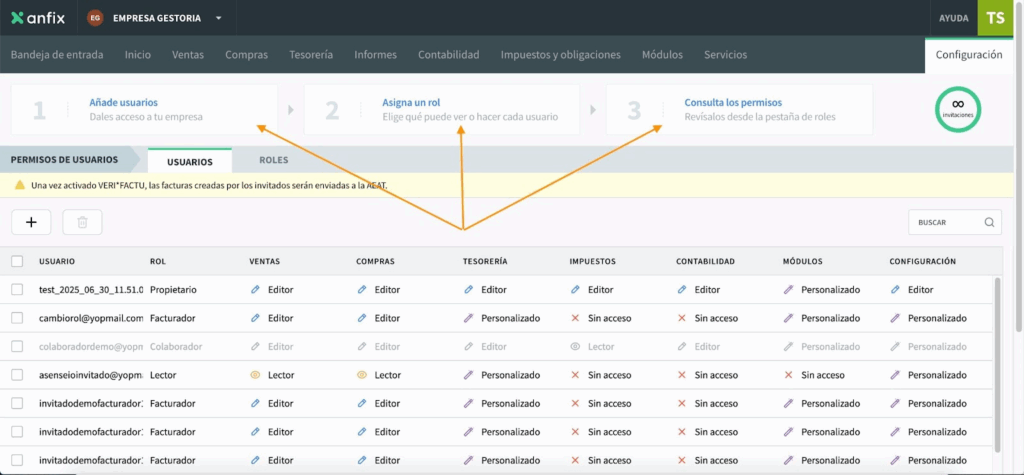Click the infinite invitations circle icon
Screen dimensions: 1024x475
[x=957, y=108]
